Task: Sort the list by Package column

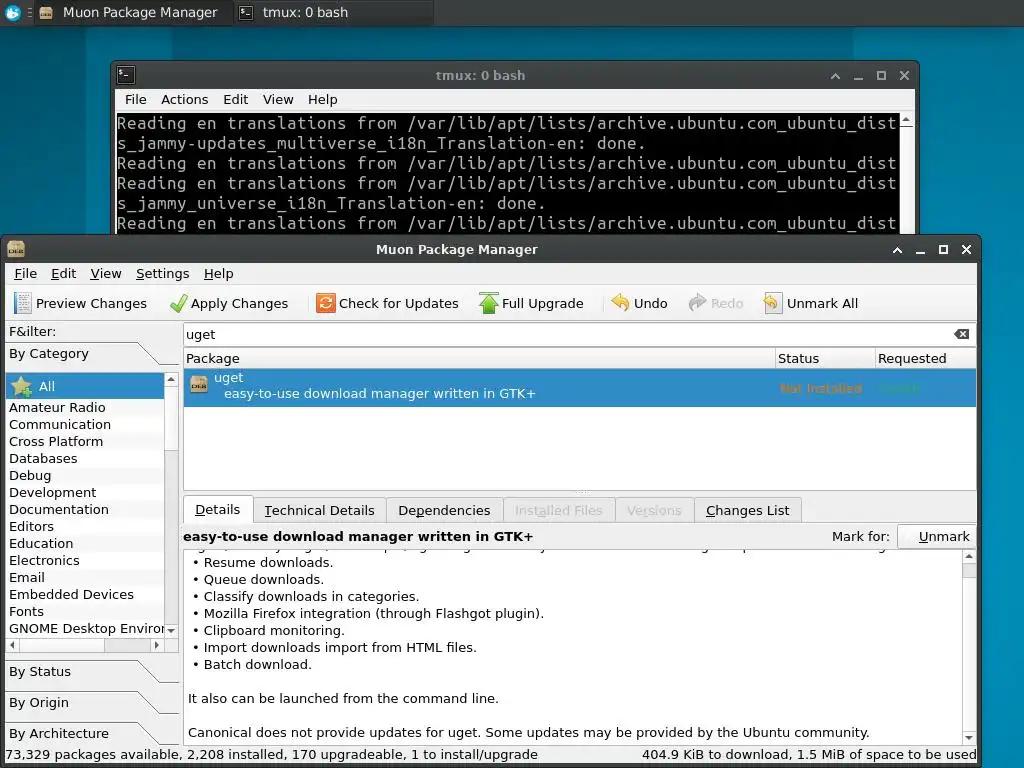Action: pos(479,359)
